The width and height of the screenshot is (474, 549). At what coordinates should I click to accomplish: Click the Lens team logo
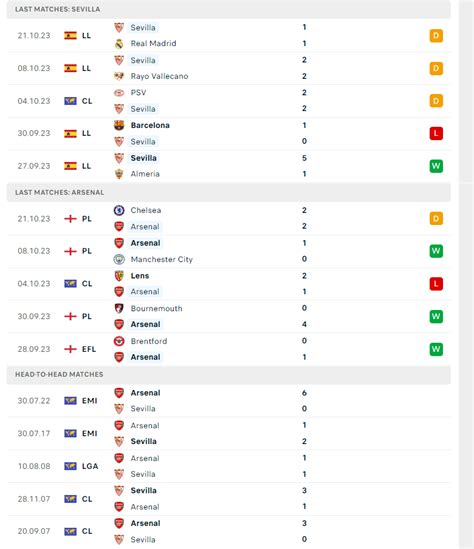click(119, 276)
